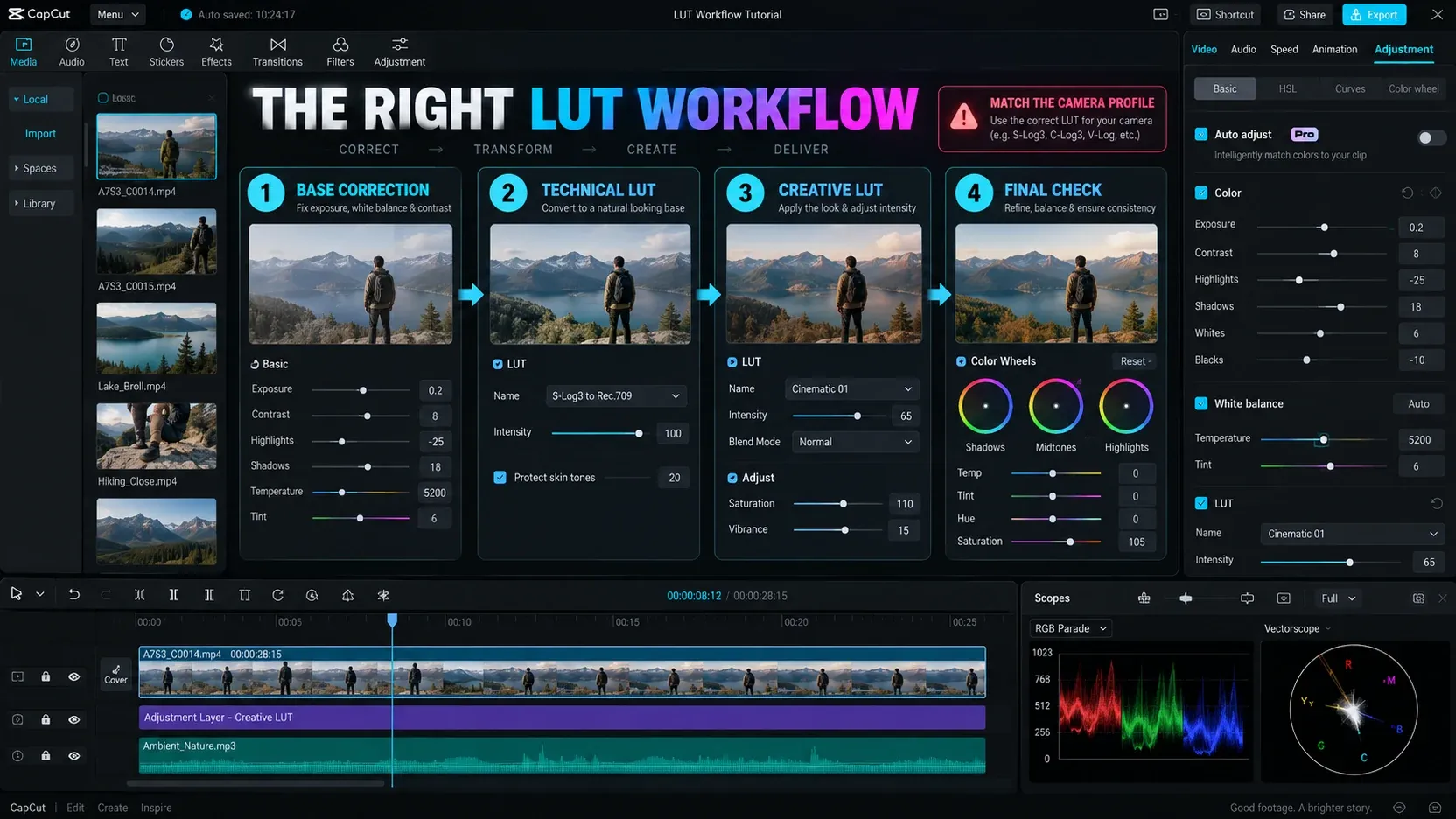
Task: Open the Blend Mode Normal dropdown
Action: pos(855,442)
